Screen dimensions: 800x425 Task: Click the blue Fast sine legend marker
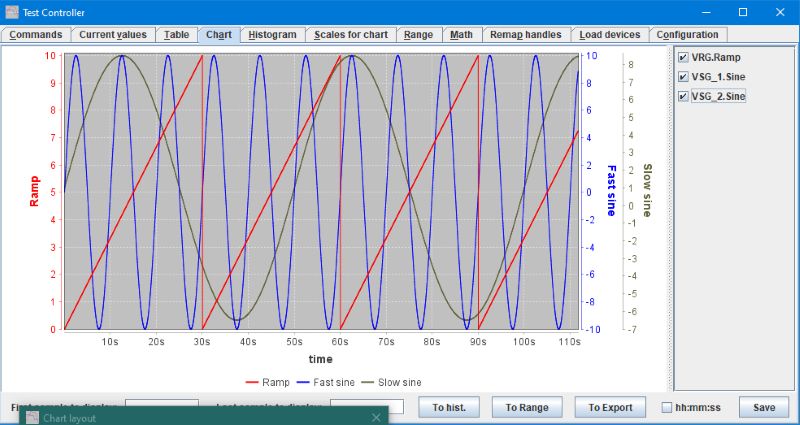303,382
